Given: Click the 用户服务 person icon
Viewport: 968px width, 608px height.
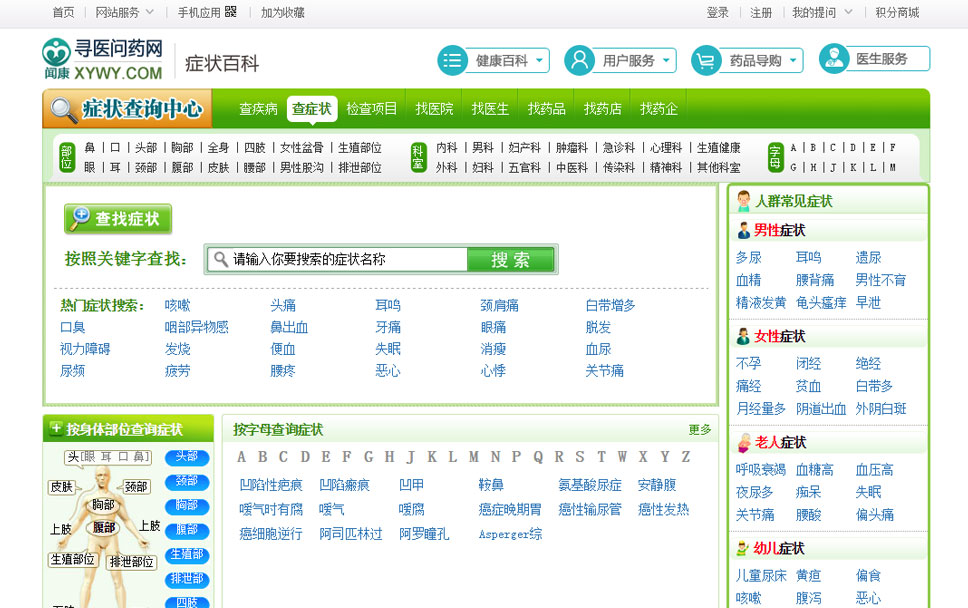Looking at the screenshot, I should coord(579,60).
